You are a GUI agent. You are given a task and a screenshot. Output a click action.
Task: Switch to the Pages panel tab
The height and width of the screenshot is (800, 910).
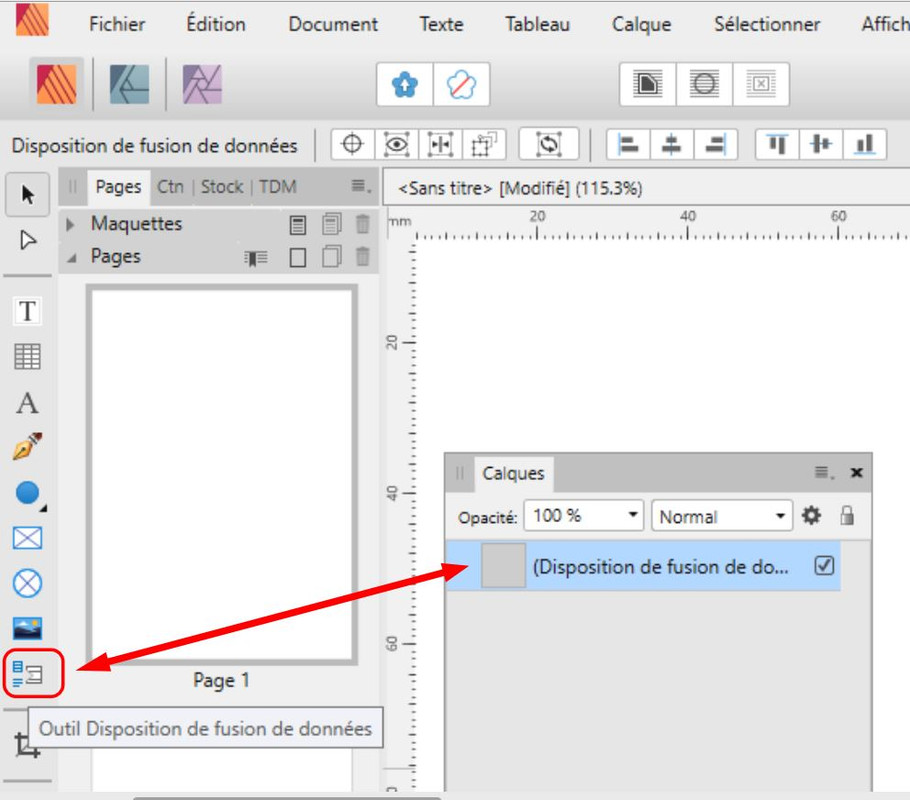118,187
